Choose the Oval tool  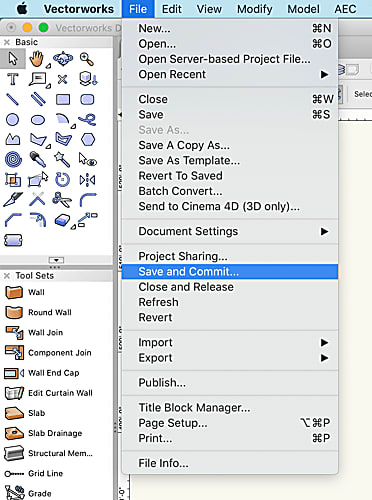tap(38, 120)
